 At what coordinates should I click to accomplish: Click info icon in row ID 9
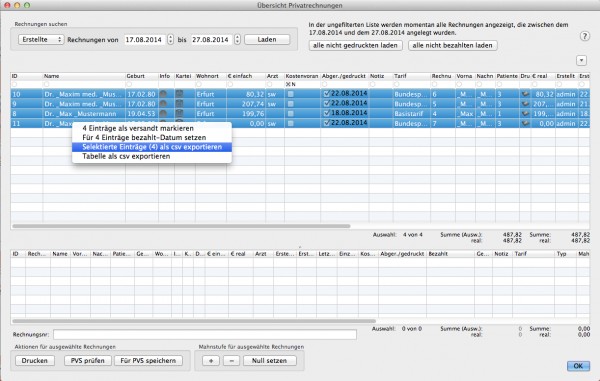(x=163, y=104)
